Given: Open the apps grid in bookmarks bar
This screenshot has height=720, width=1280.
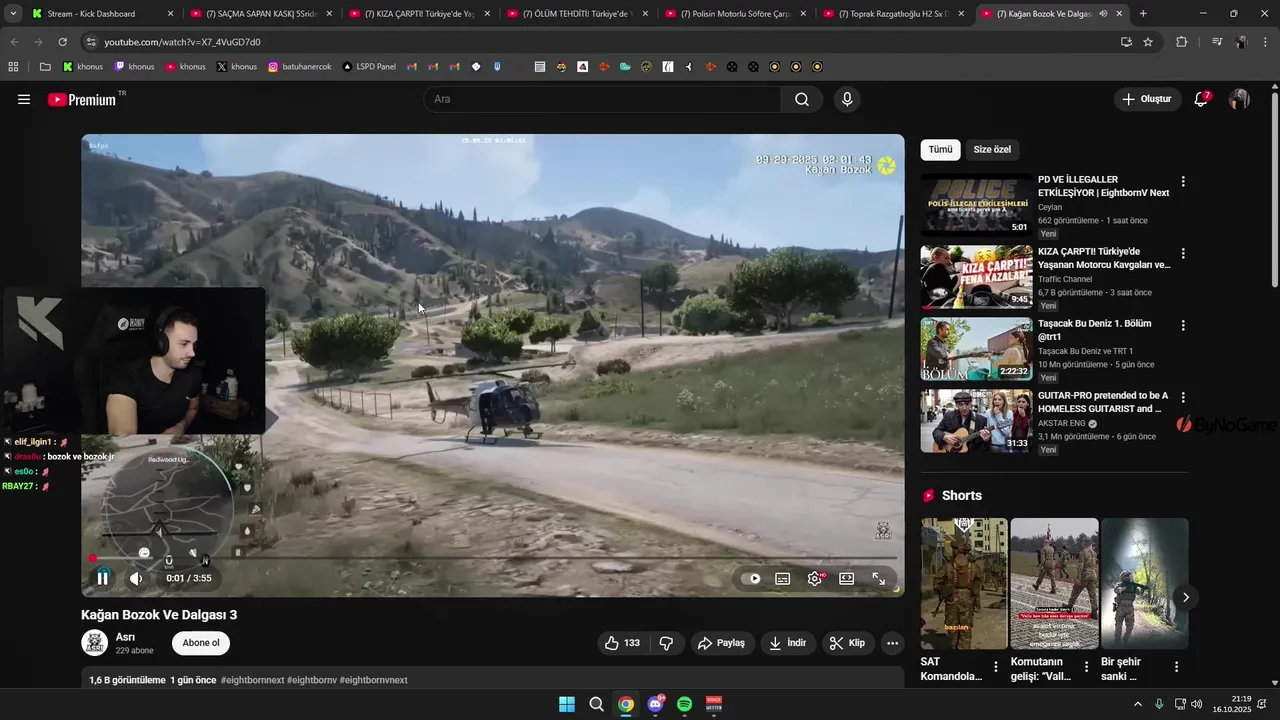Looking at the screenshot, I should point(14,67).
